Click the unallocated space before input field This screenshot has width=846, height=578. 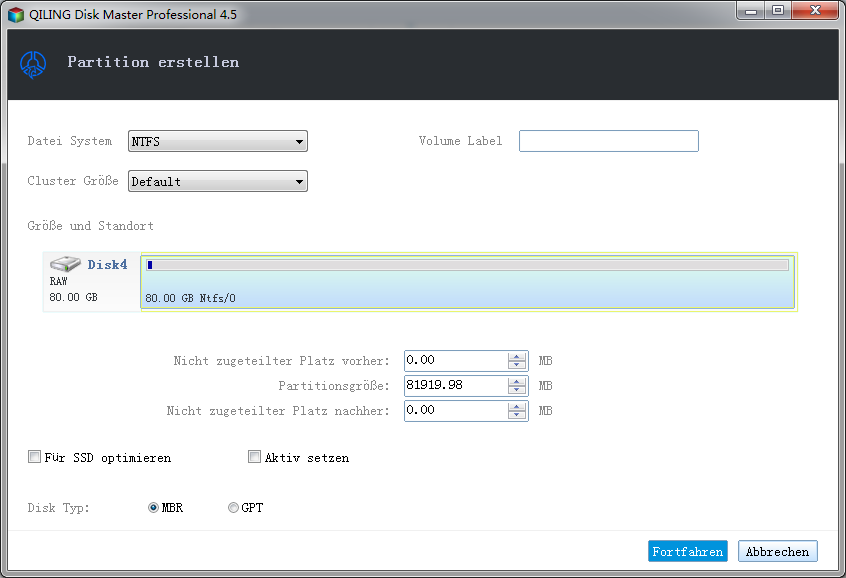[x=456, y=361]
